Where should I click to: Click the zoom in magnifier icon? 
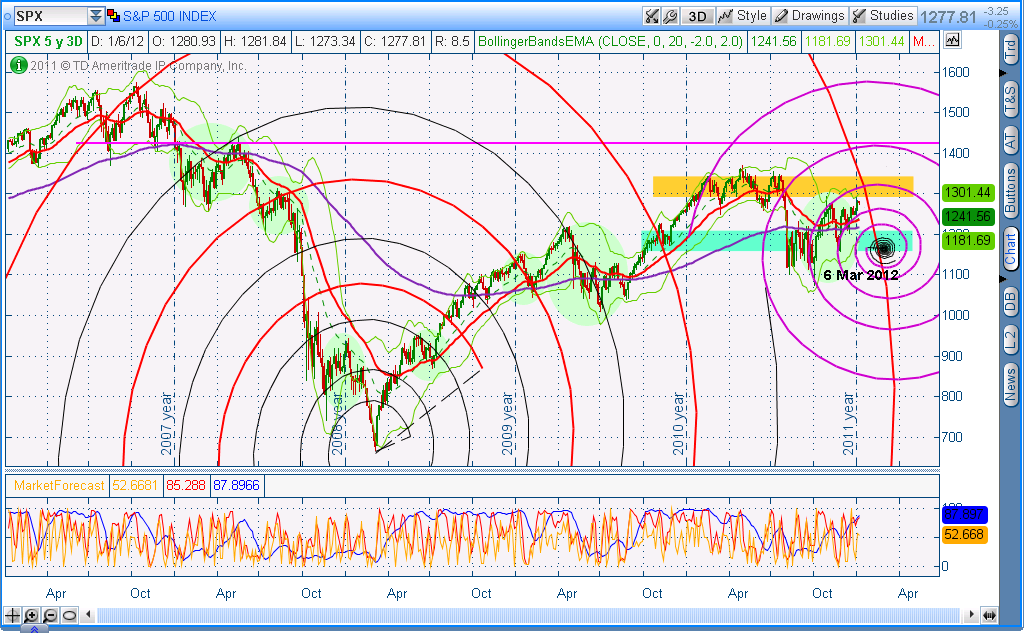coord(31,615)
